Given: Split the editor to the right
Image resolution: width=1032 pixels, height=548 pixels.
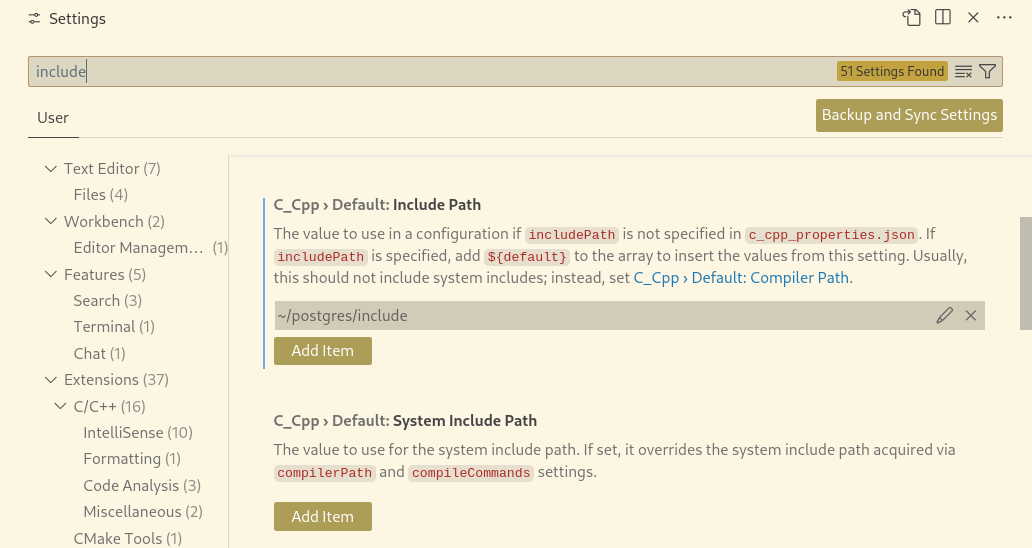Looking at the screenshot, I should coord(943,18).
